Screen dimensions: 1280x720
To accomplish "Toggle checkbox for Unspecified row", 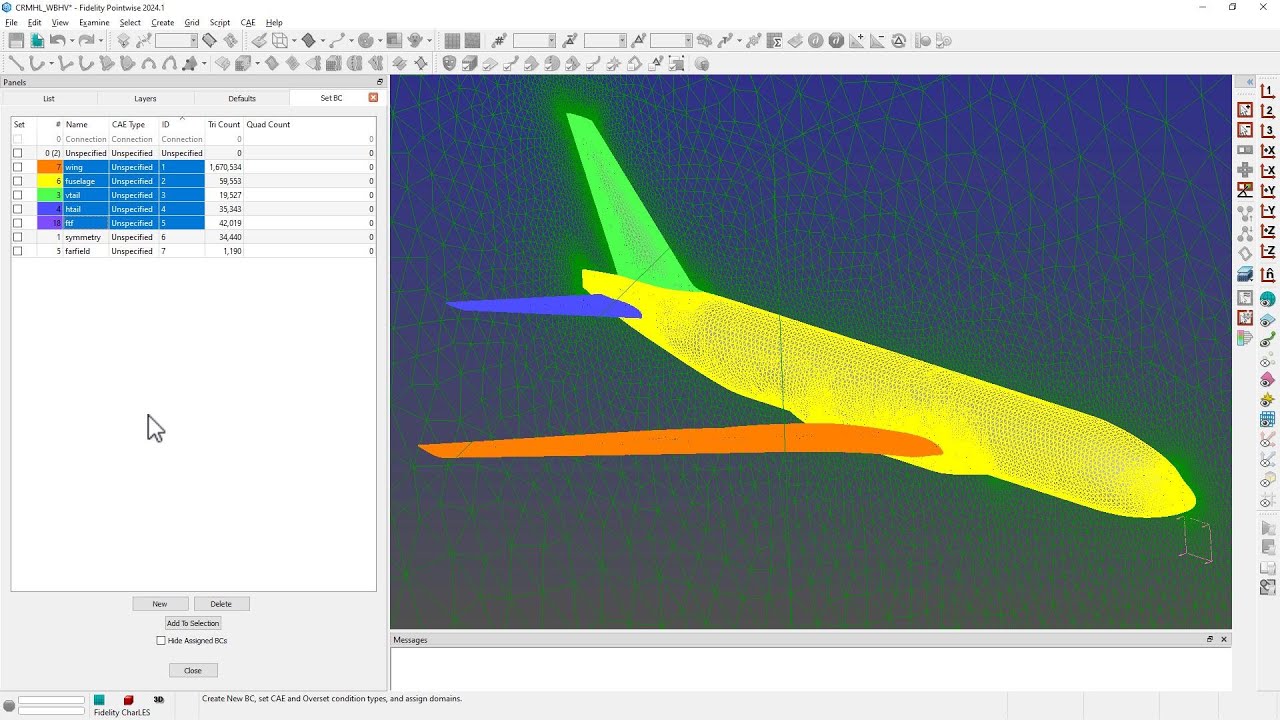I will [17, 153].
